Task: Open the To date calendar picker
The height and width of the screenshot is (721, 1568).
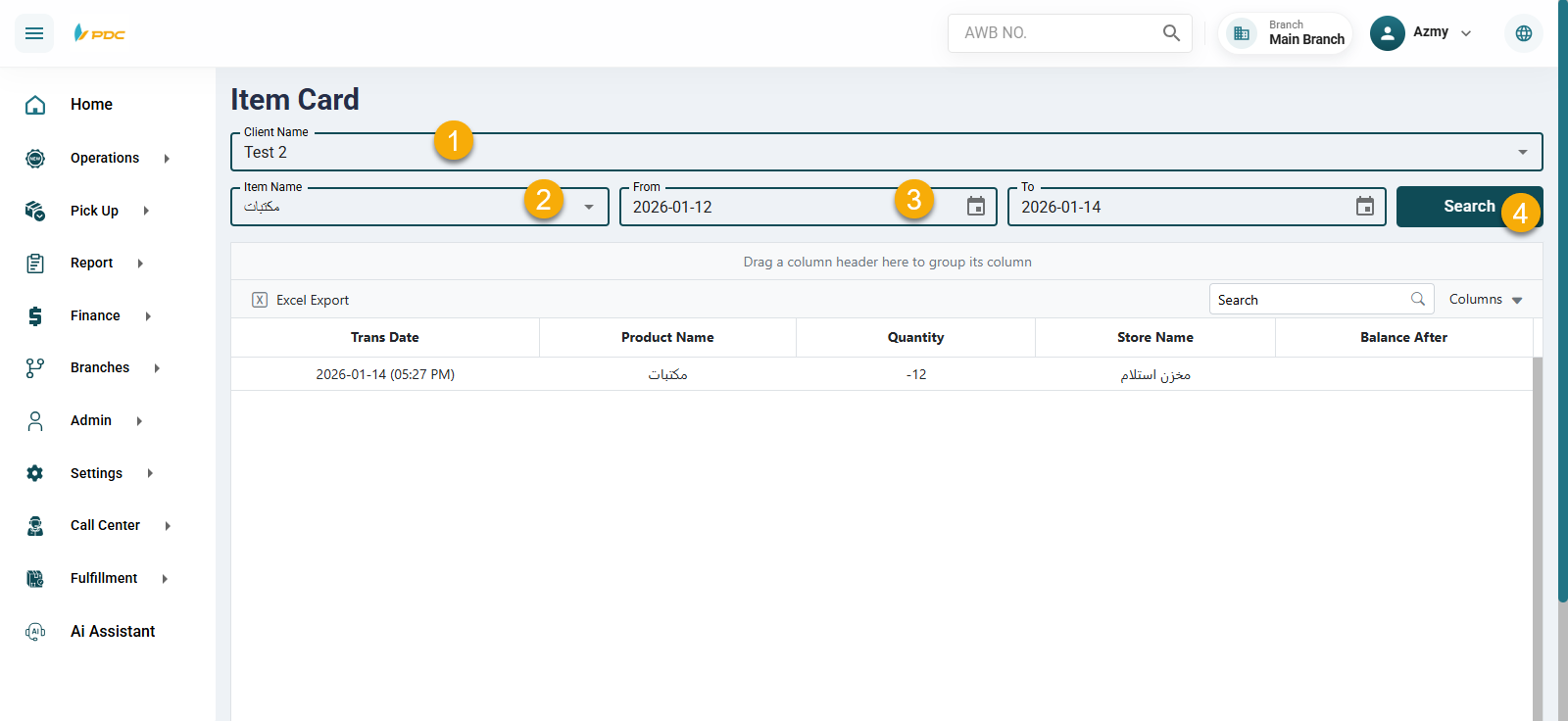Action: pyautogui.click(x=1365, y=207)
